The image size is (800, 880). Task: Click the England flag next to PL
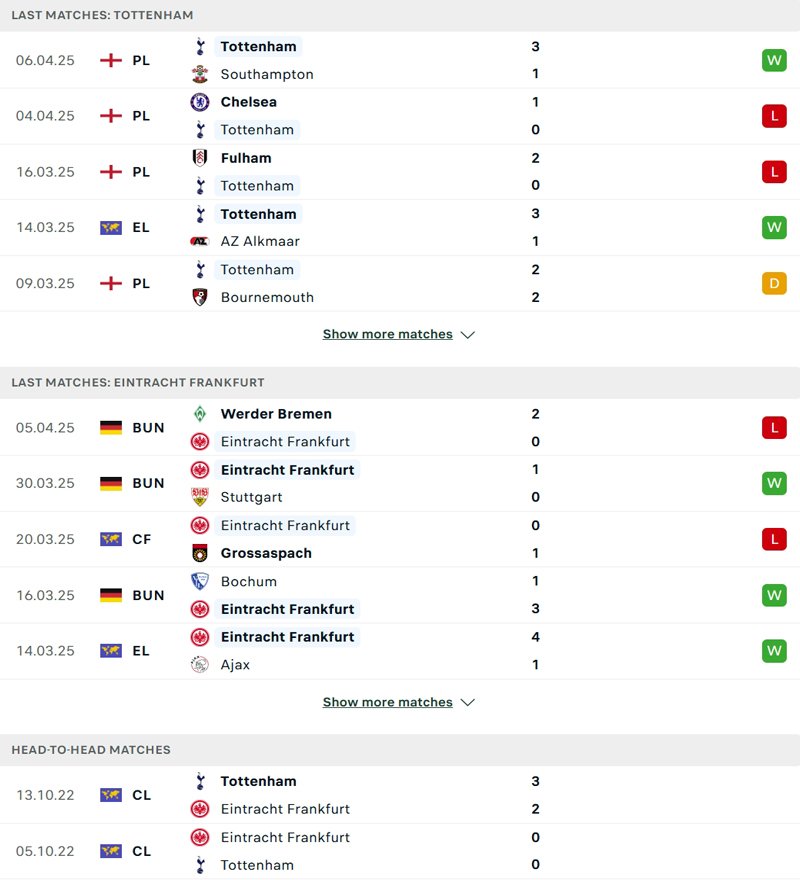pos(112,60)
